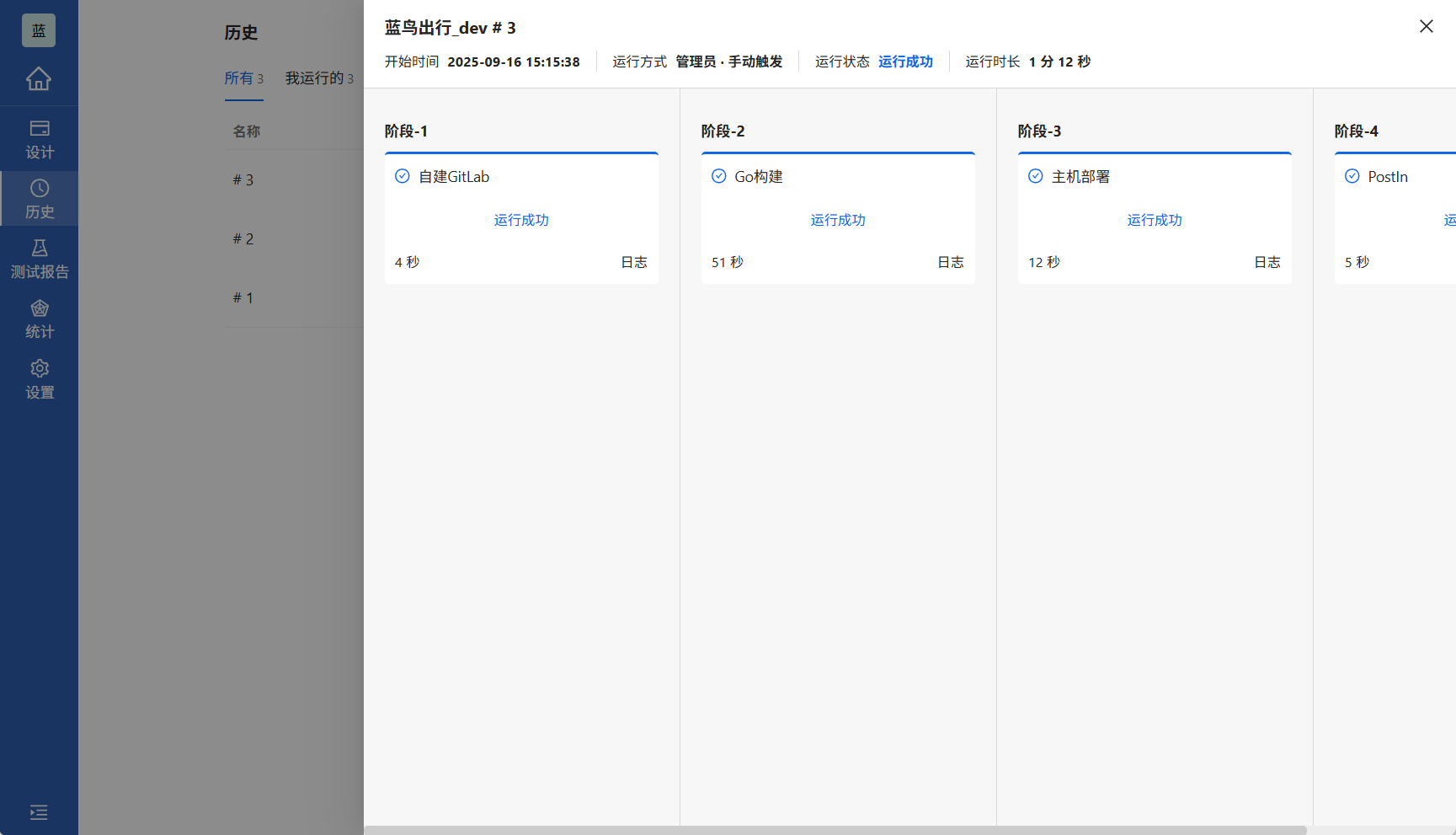
Task: Open the 统计 statistics section
Action: tap(39, 319)
